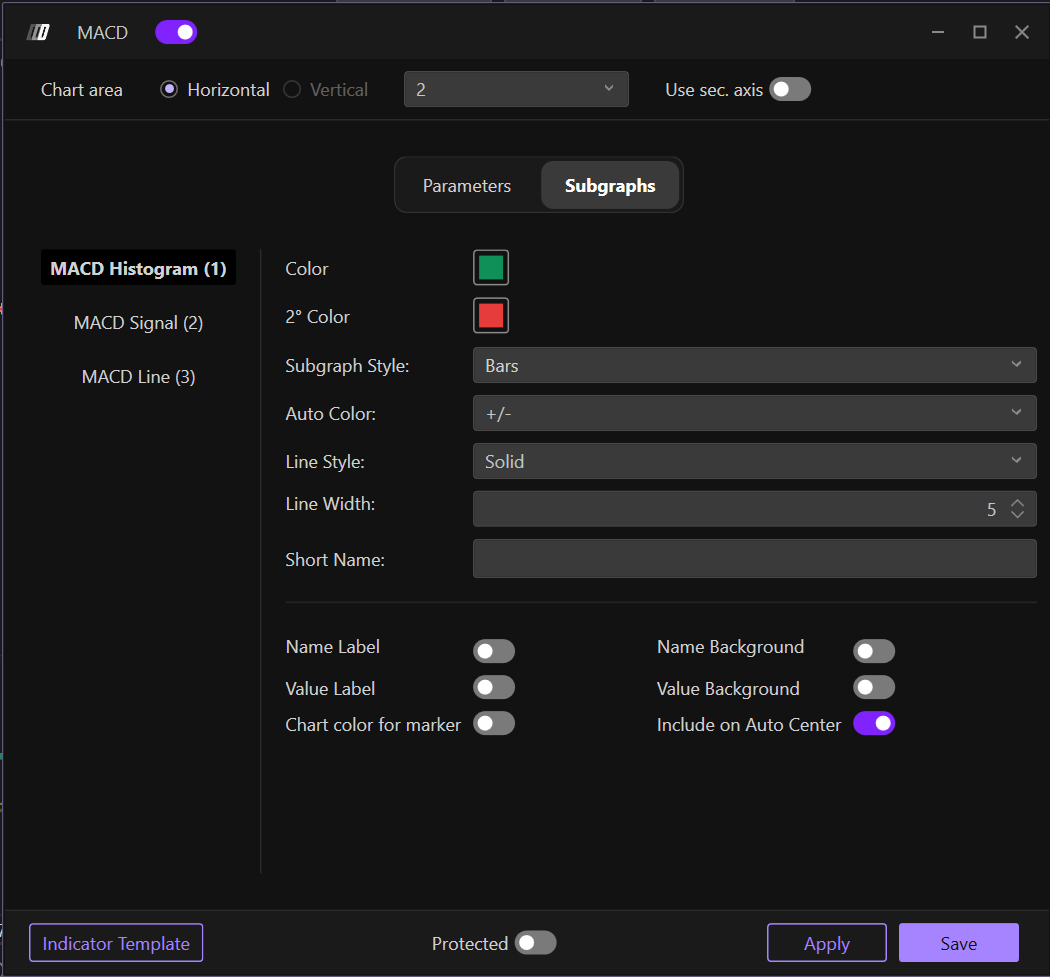The width and height of the screenshot is (1050, 977).
Task: Expand the Line Style dropdown
Action: point(754,461)
